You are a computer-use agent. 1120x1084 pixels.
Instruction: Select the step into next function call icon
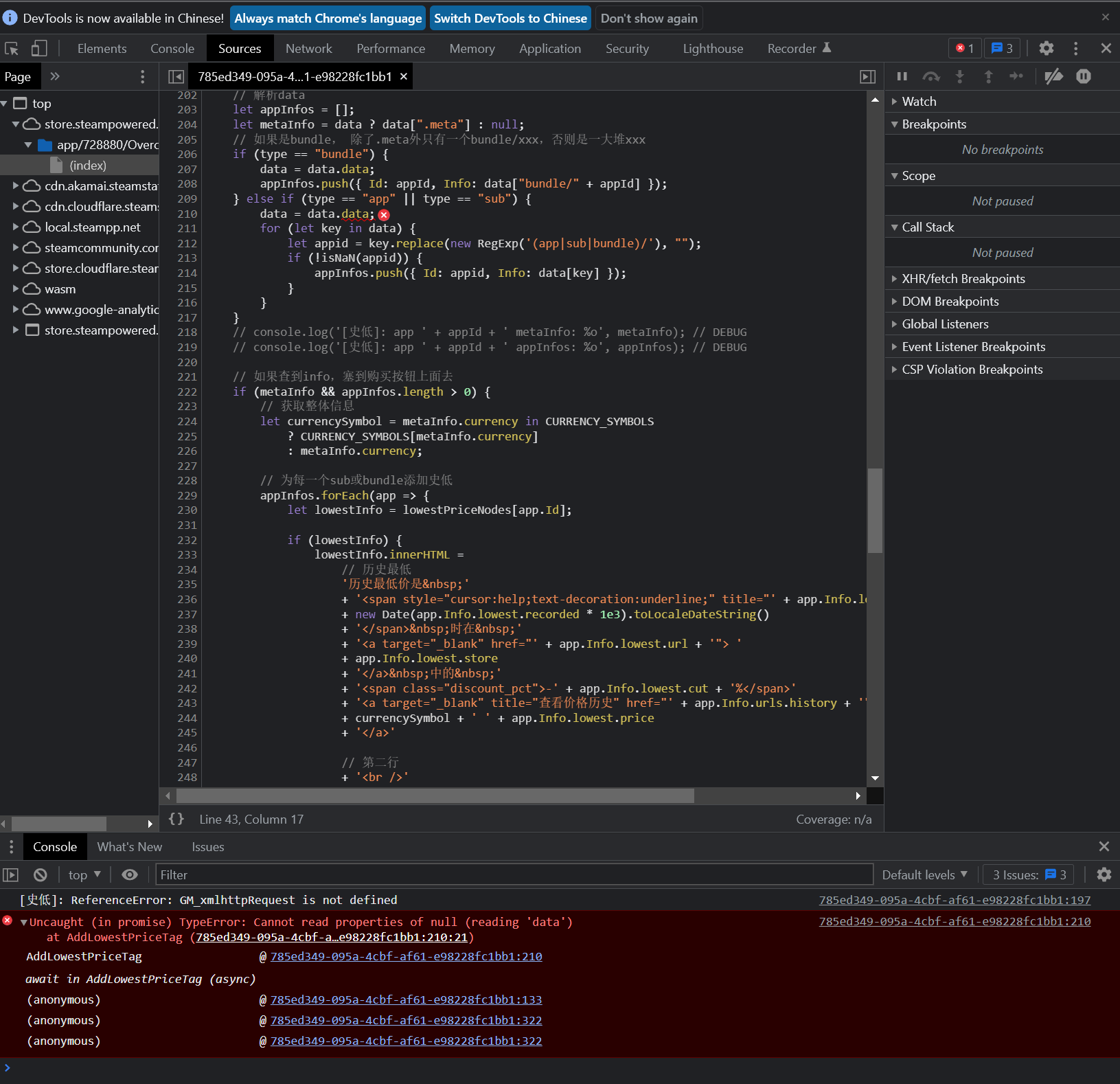(x=959, y=76)
